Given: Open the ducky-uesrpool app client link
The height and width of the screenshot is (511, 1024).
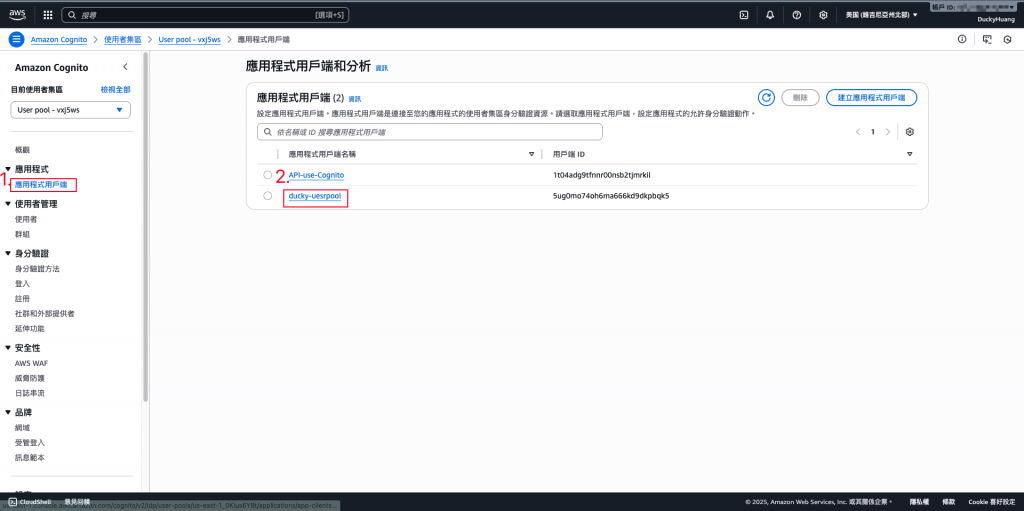Looking at the screenshot, I should click(x=315, y=196).
